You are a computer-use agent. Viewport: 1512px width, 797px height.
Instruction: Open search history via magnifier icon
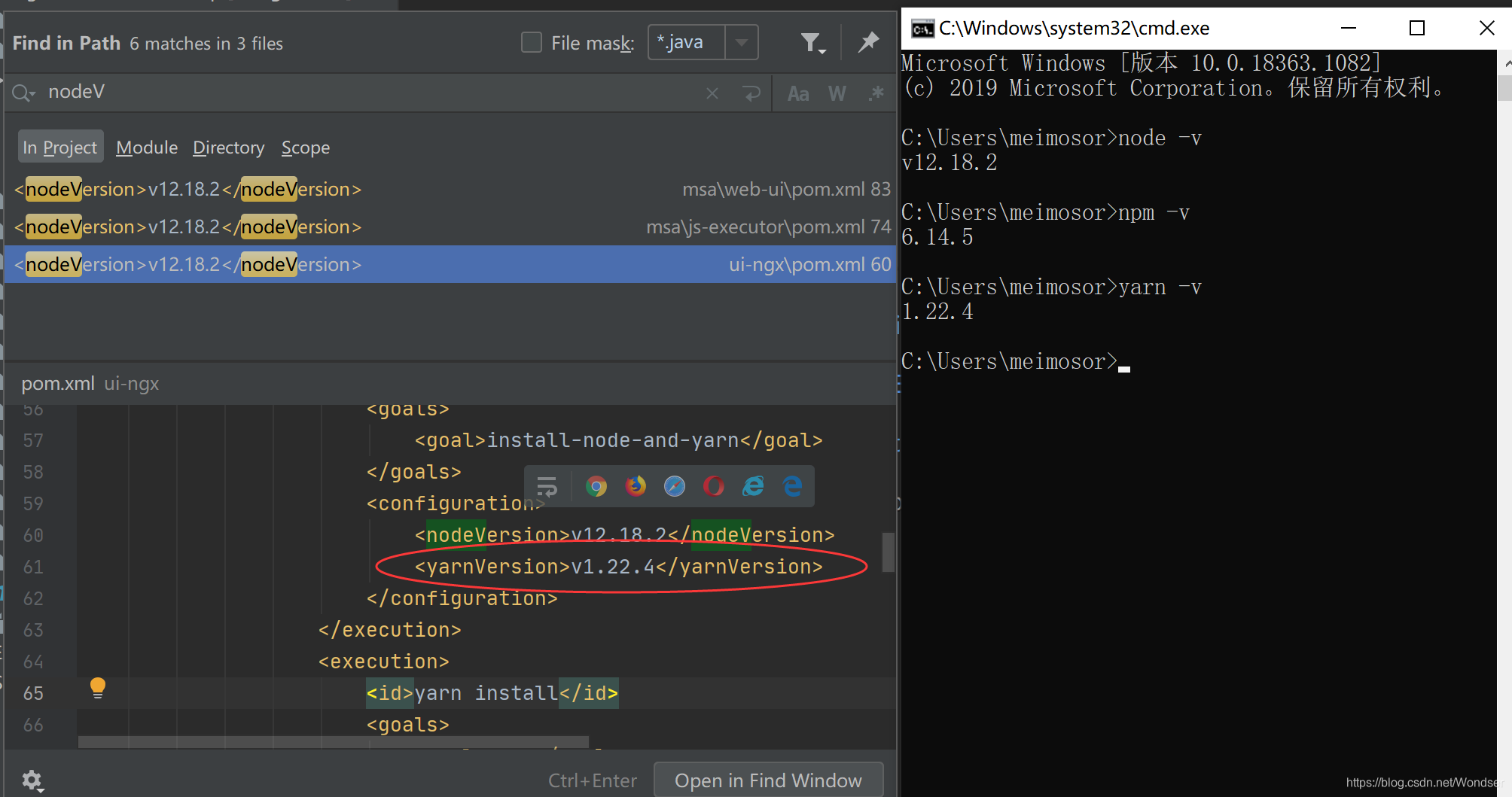[x=23, y=93]
